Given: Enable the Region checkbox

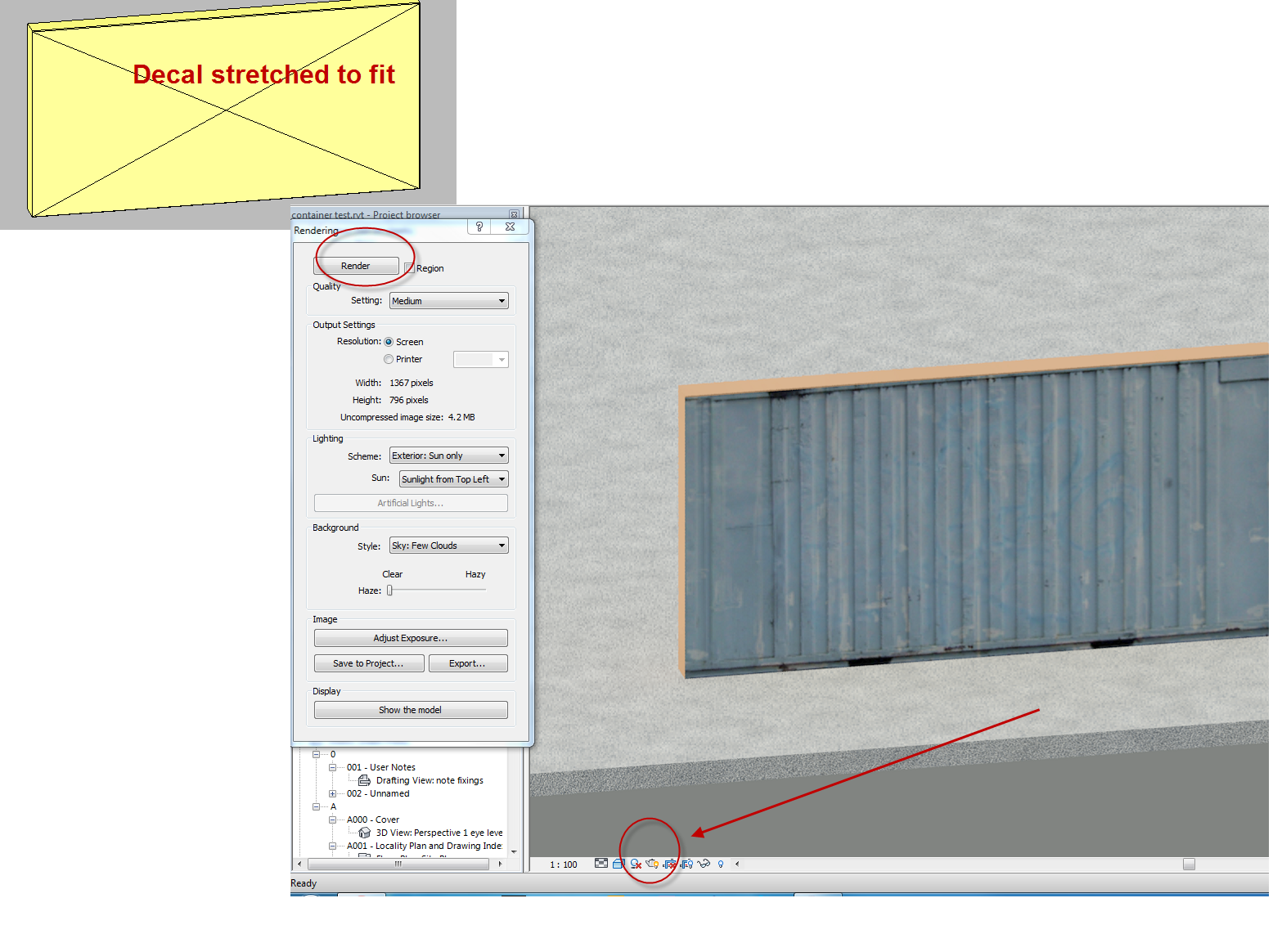Looking at the screenshot, I should pyautogui.click(x=409, y=268).
